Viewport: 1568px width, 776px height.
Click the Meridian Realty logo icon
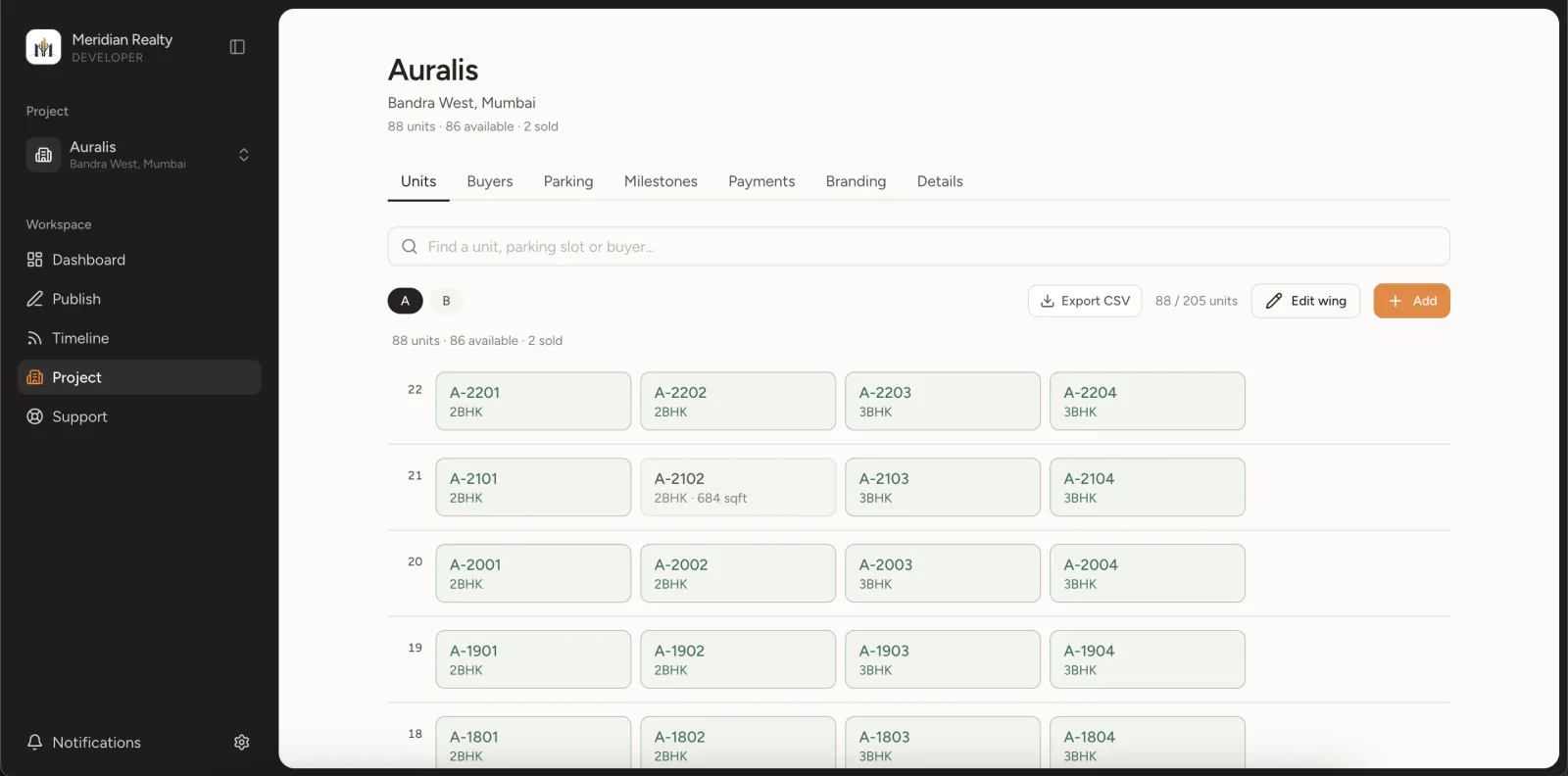tap(43, 47)
